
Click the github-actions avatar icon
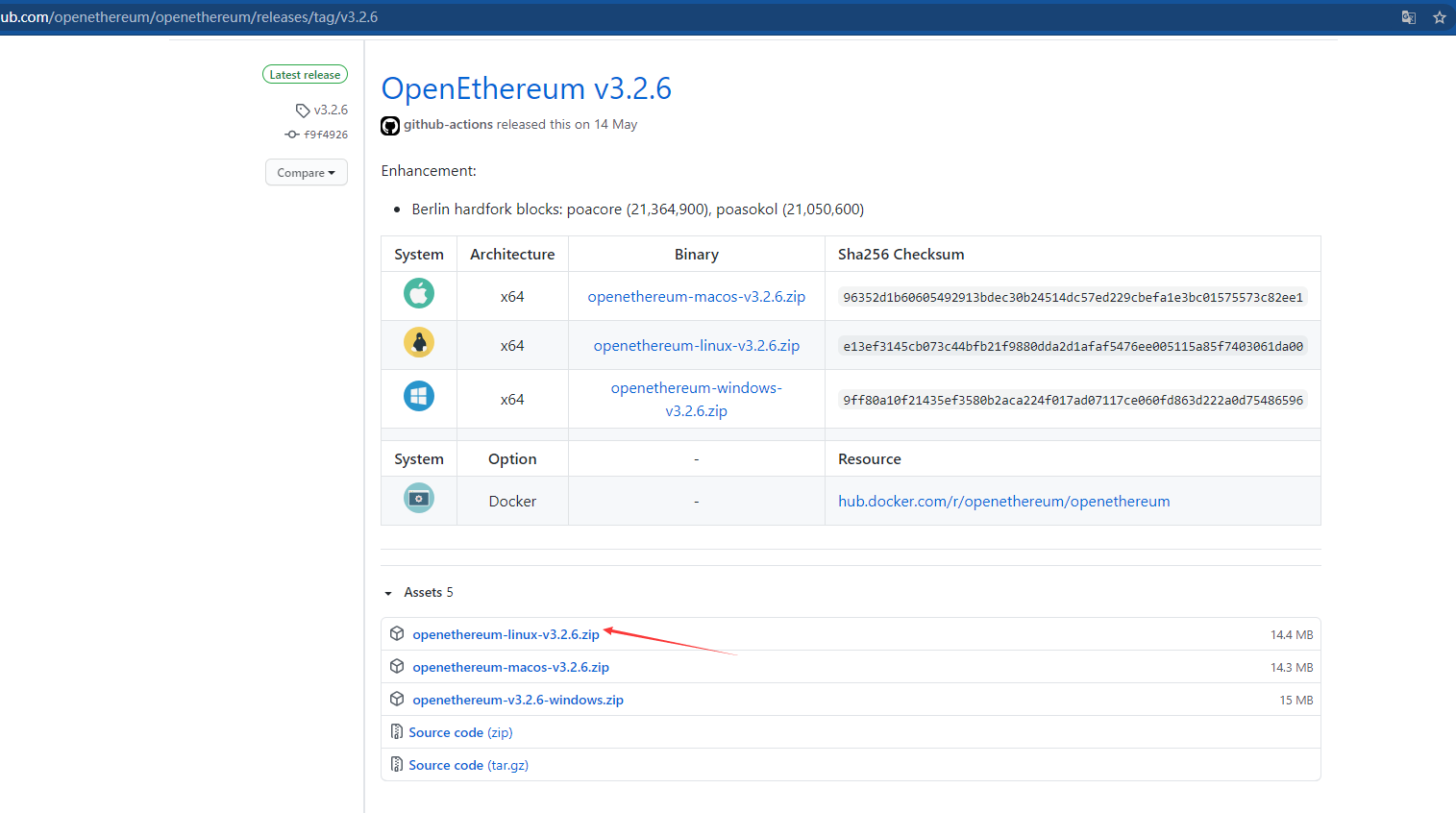click(x=390, y=126)
